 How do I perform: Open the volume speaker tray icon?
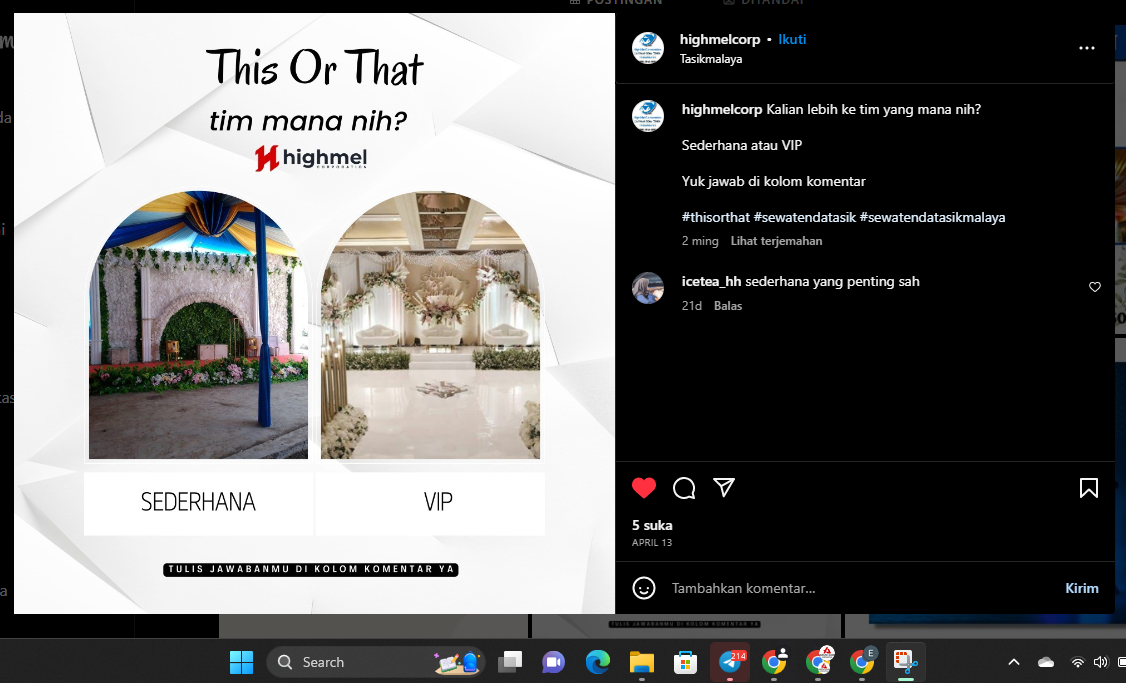click(1100, 662)
